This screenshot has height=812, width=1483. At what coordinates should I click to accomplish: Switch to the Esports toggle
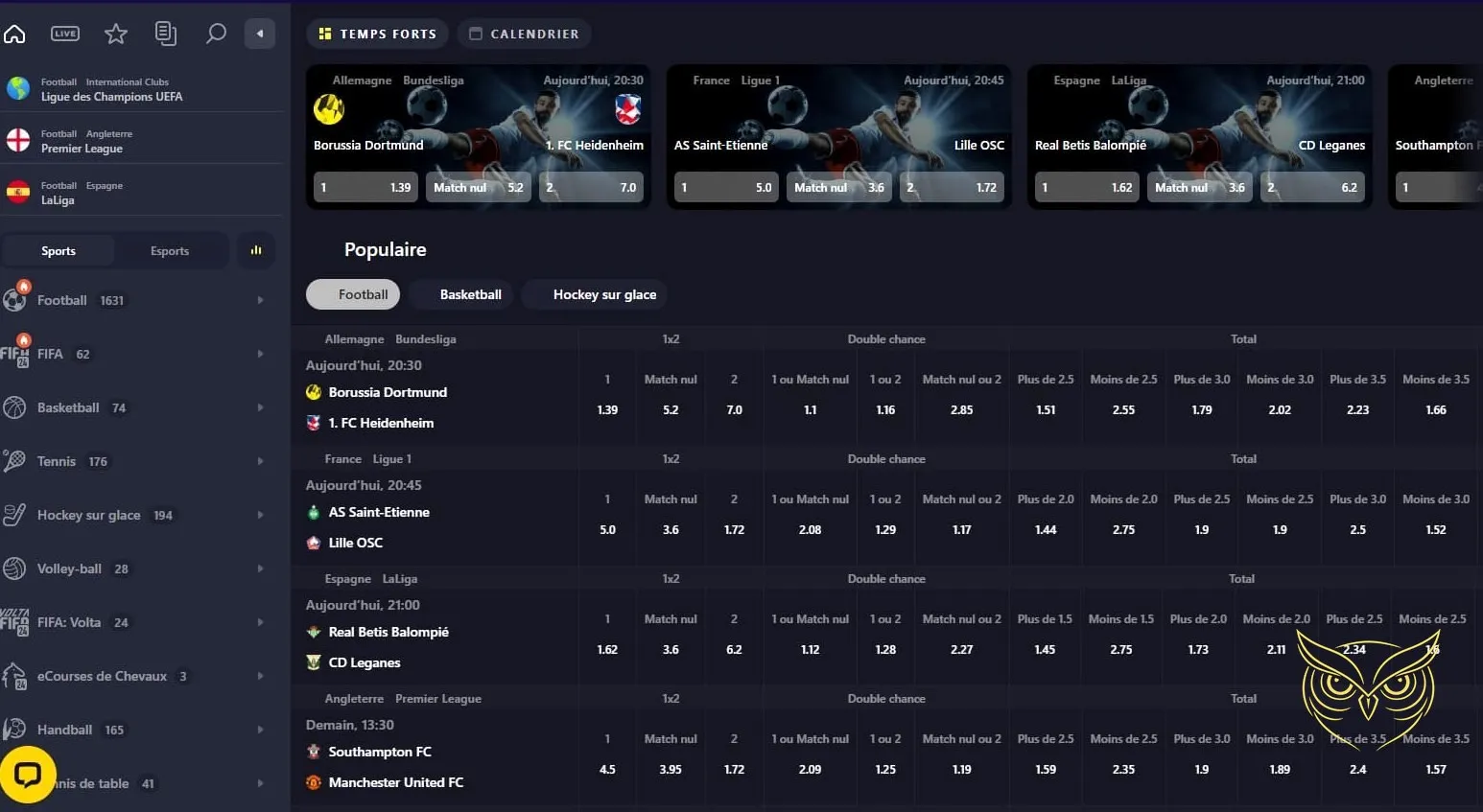tap(170, 251)
